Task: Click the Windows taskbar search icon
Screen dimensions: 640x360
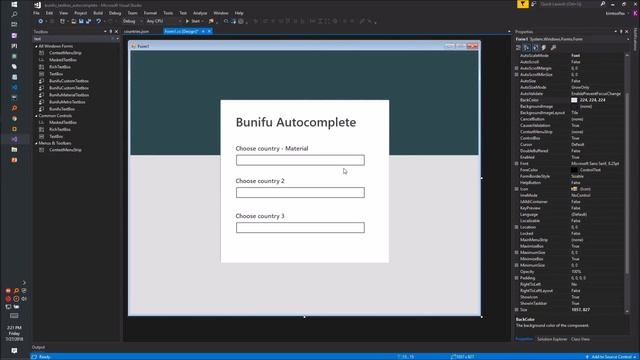Action: [x=14, y=14]
